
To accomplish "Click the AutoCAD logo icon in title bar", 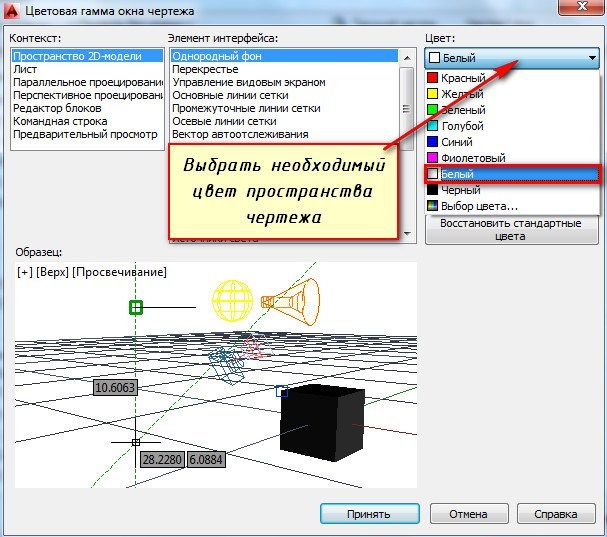I will click(11, 10).
